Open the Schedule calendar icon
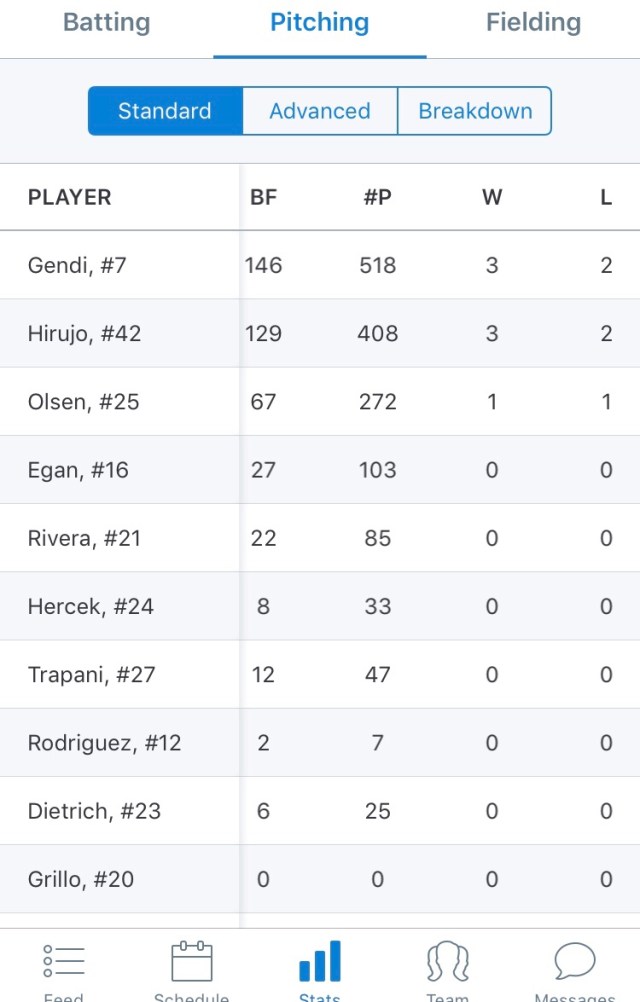 click(x=192, y=962)
